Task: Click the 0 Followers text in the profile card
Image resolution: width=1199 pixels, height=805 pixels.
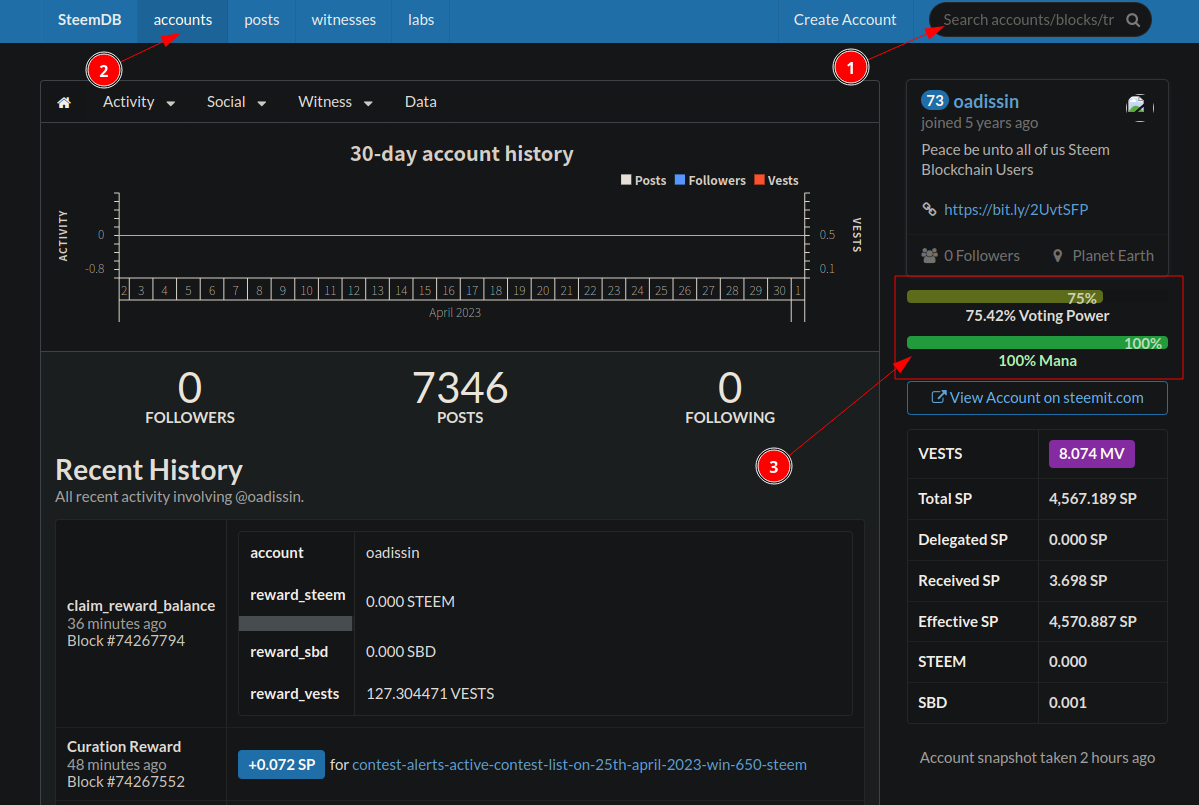Action: 982,256
